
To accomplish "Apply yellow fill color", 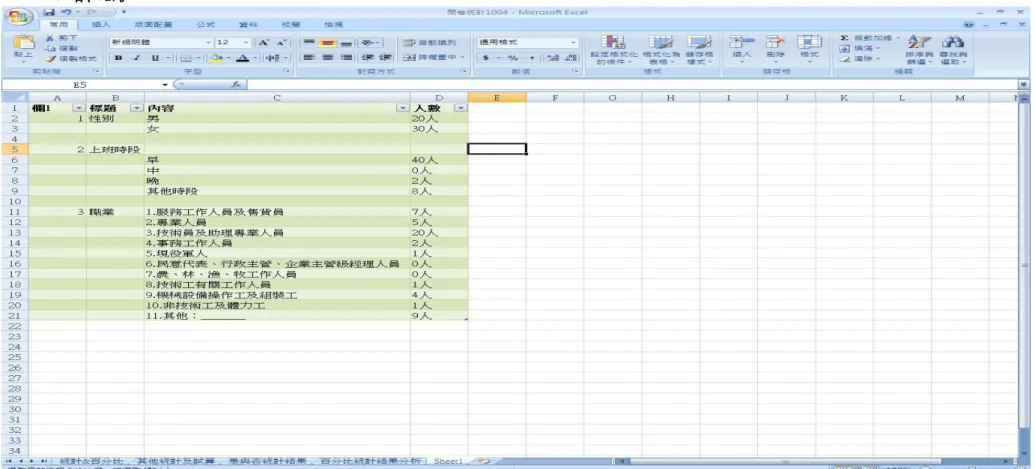I will (217, 58).
